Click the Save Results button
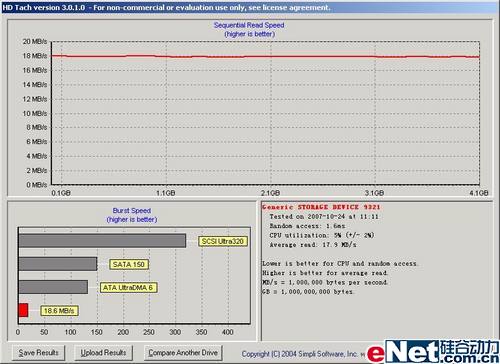 39,352
